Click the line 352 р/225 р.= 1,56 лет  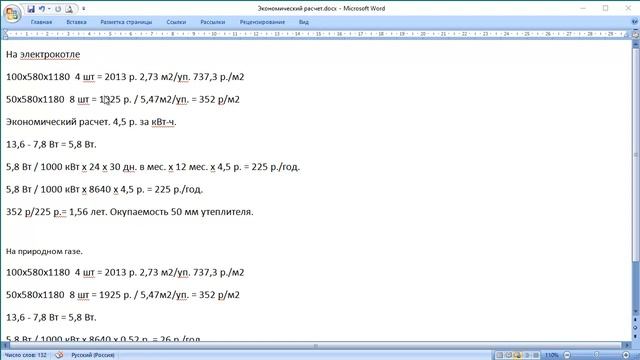130,211
